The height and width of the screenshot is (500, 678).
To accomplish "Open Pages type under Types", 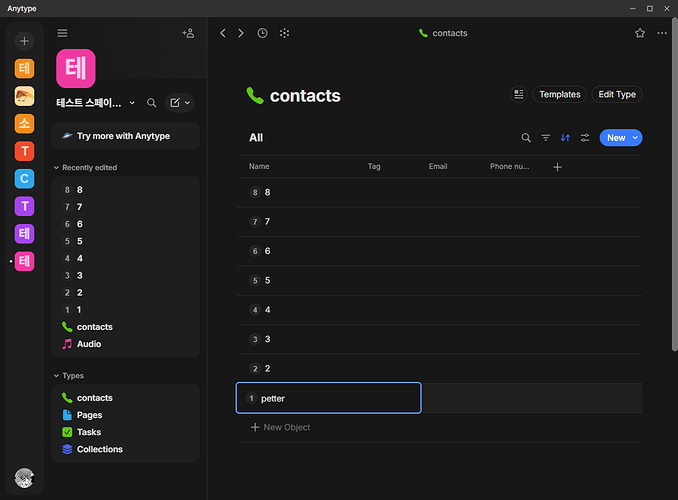I will (125, 415).
